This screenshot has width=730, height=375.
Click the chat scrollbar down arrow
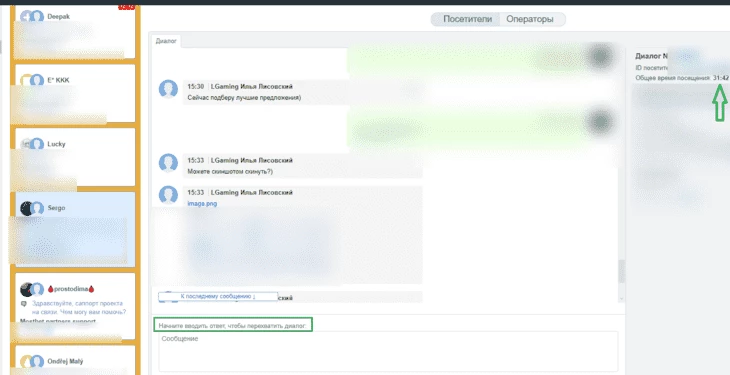click(x=621, y=298)
